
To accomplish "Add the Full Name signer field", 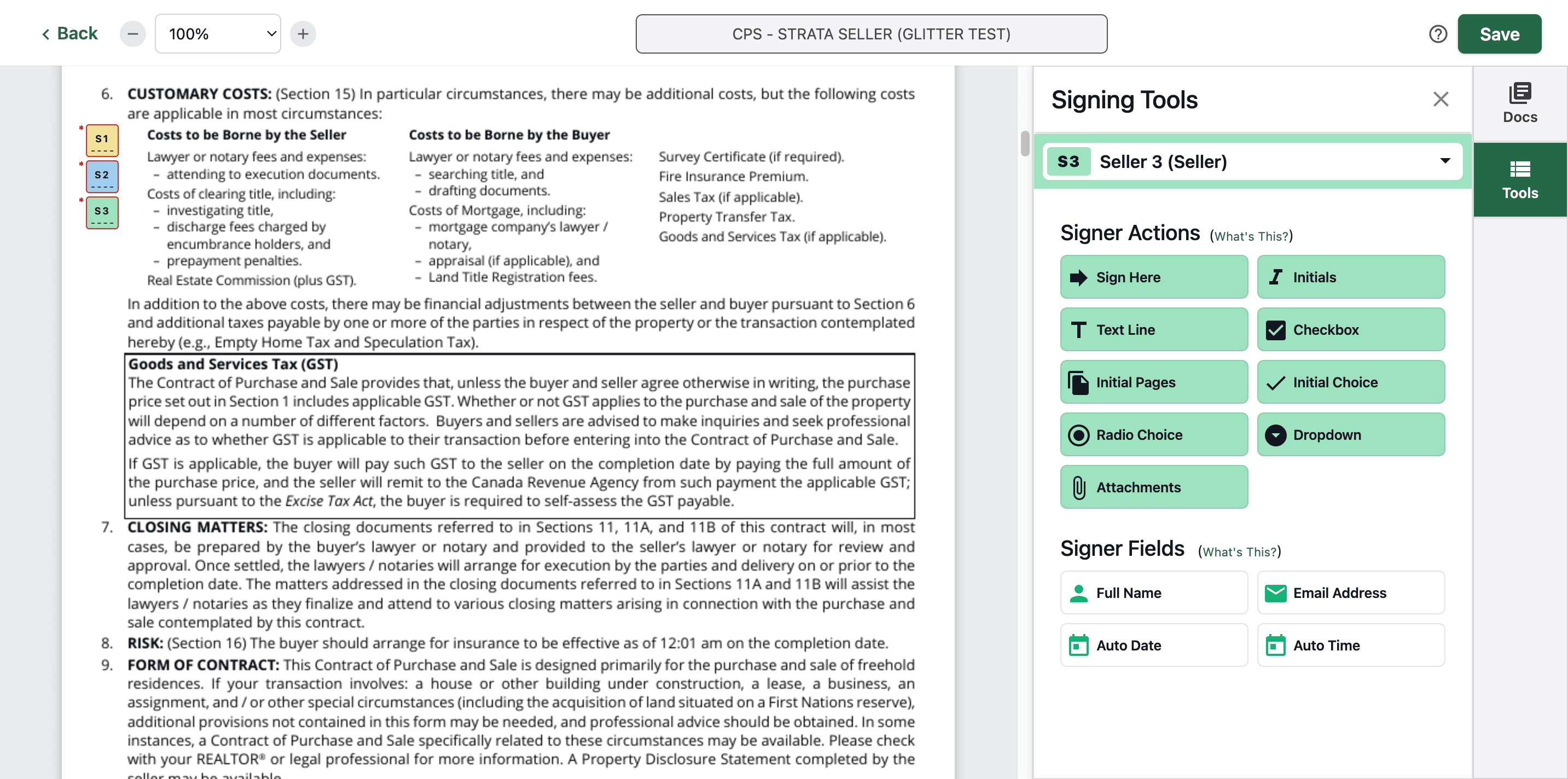I will click(1153, 592).
